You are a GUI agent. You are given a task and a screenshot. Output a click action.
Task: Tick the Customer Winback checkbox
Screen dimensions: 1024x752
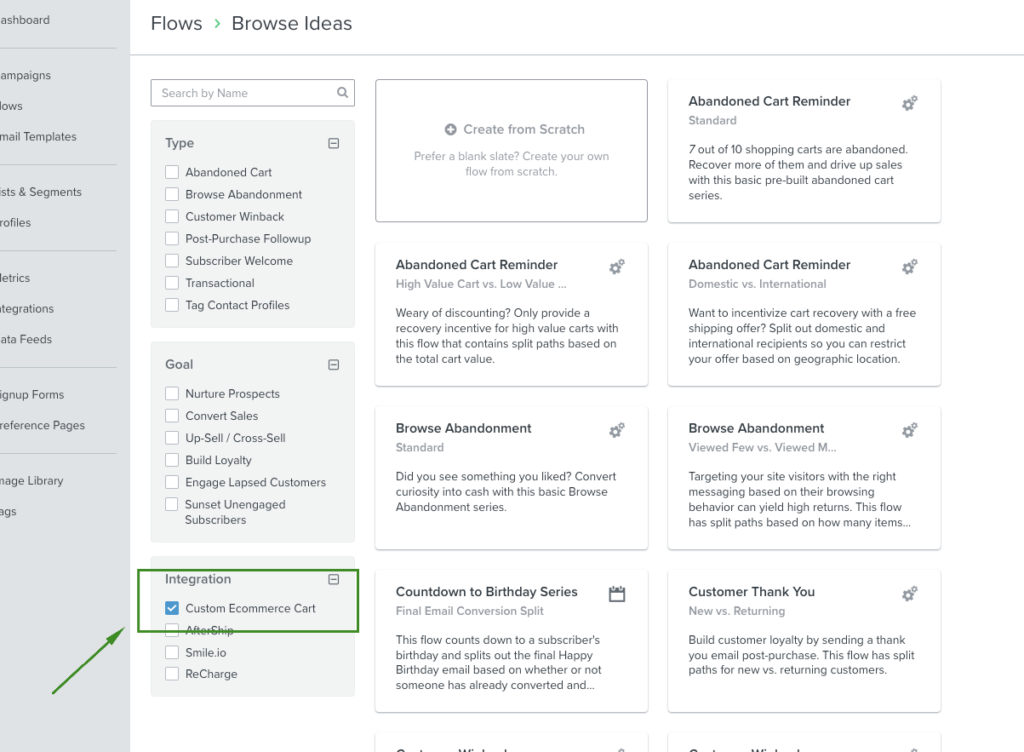click(172, 216)
